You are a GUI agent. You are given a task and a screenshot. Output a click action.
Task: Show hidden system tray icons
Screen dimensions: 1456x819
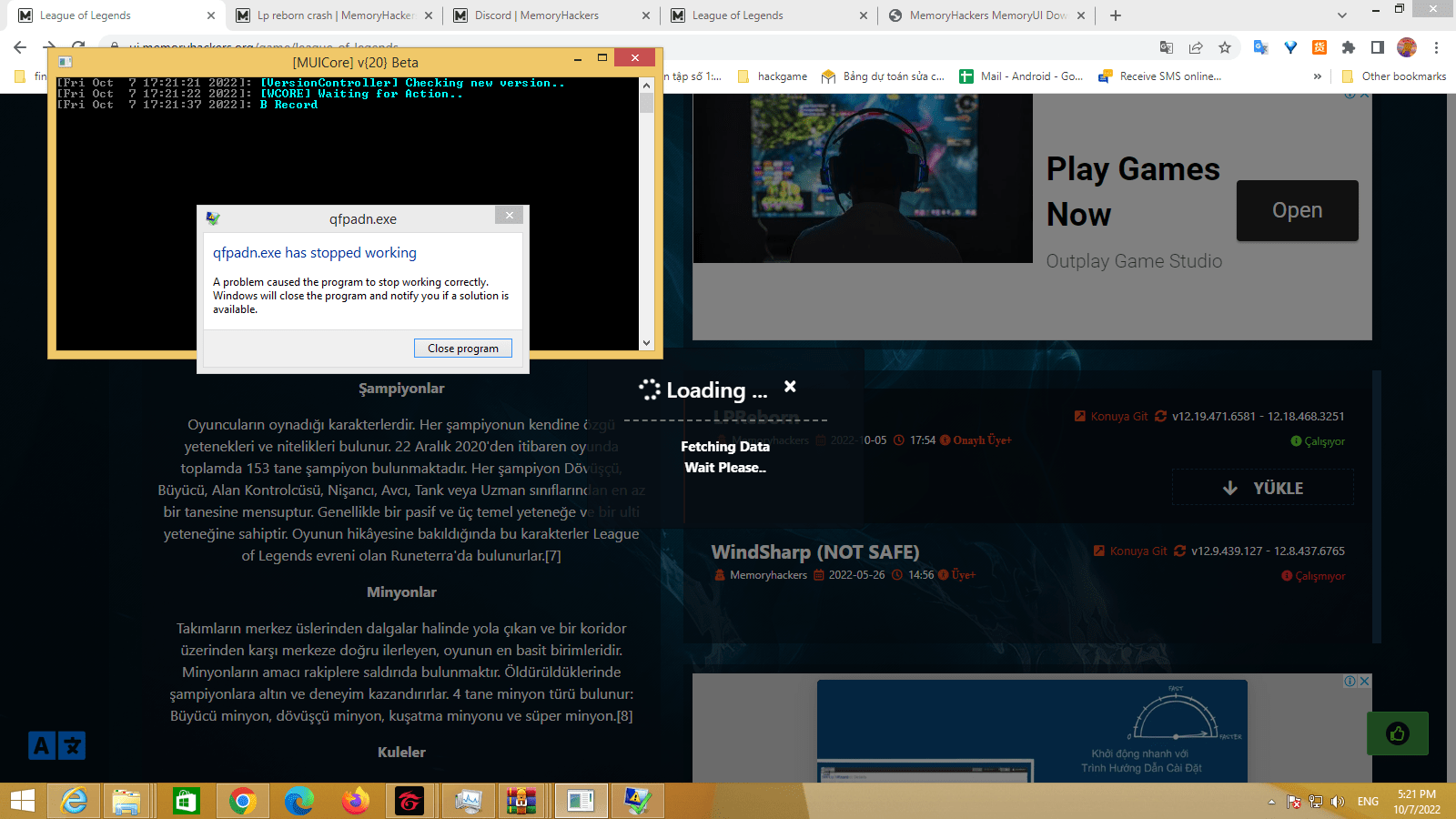pyautogui.click(x=1271, y=802)
